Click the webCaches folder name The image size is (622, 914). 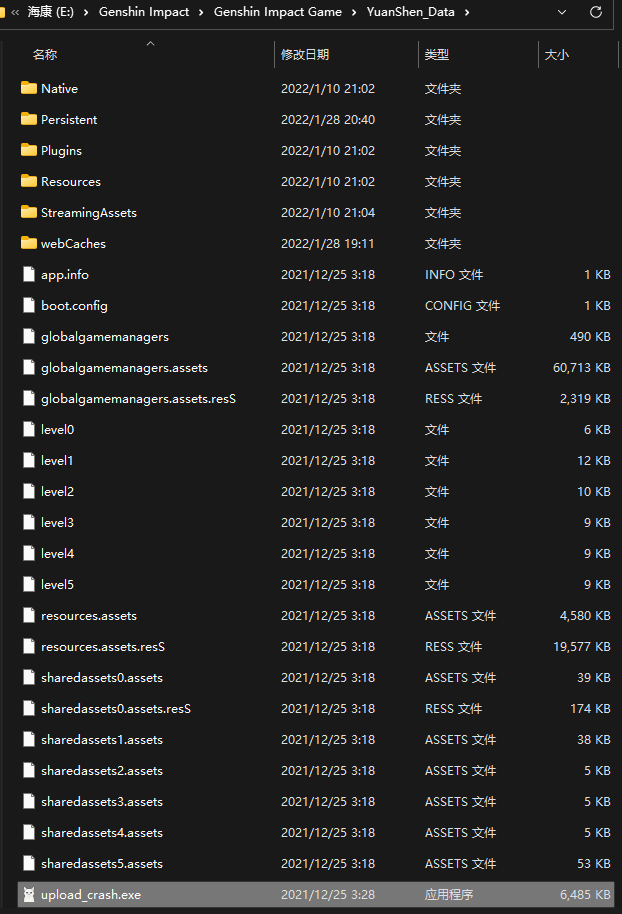(x=73, y=243)
